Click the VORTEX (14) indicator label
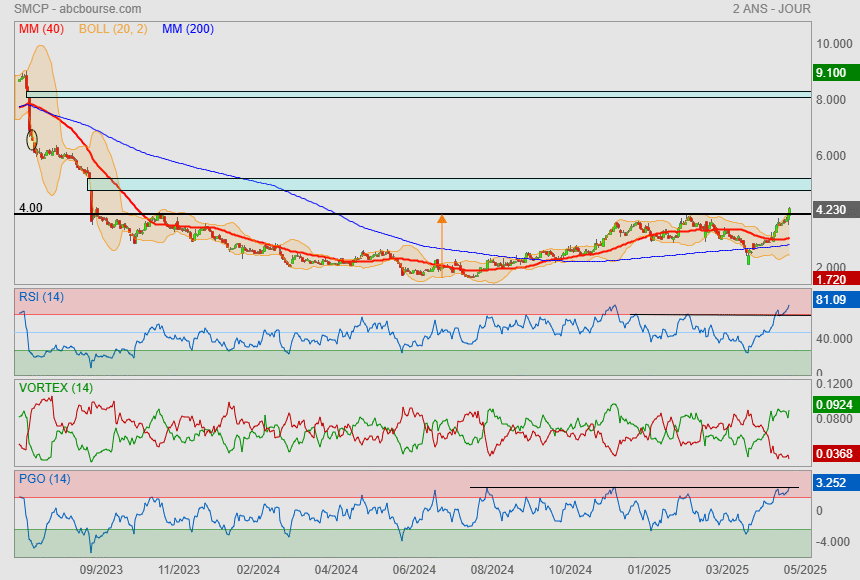Image resolution: width=860 pixels, height=580 pixels. tap(55, 388)
